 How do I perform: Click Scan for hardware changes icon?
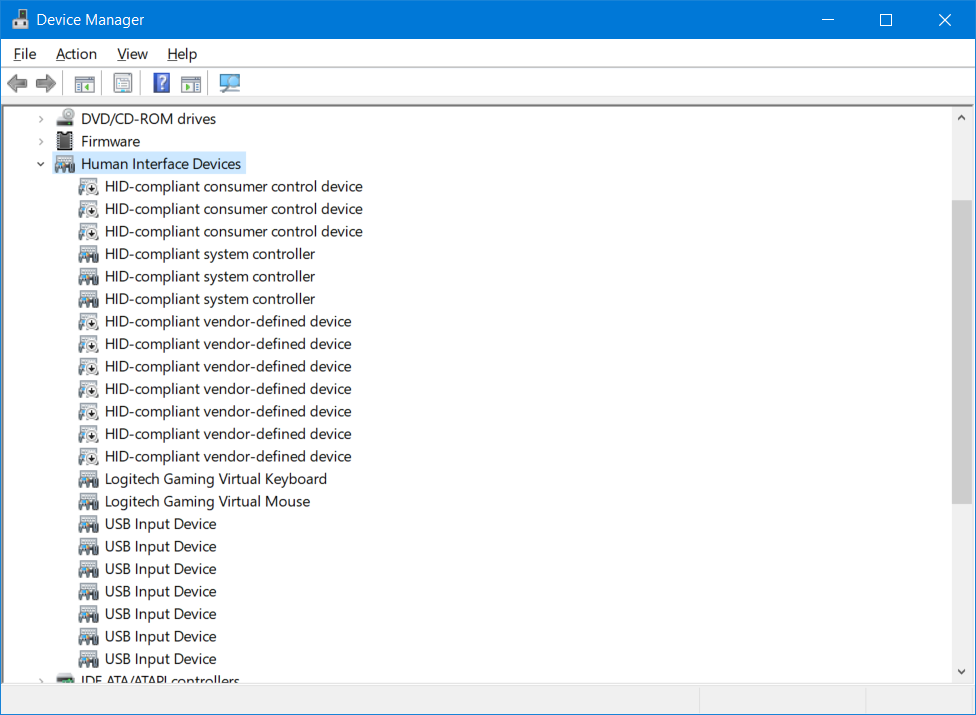230,83
